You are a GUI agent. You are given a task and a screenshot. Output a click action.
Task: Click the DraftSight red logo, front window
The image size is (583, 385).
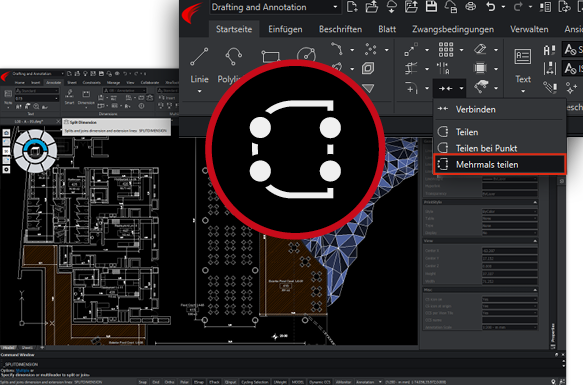[193, 13]
